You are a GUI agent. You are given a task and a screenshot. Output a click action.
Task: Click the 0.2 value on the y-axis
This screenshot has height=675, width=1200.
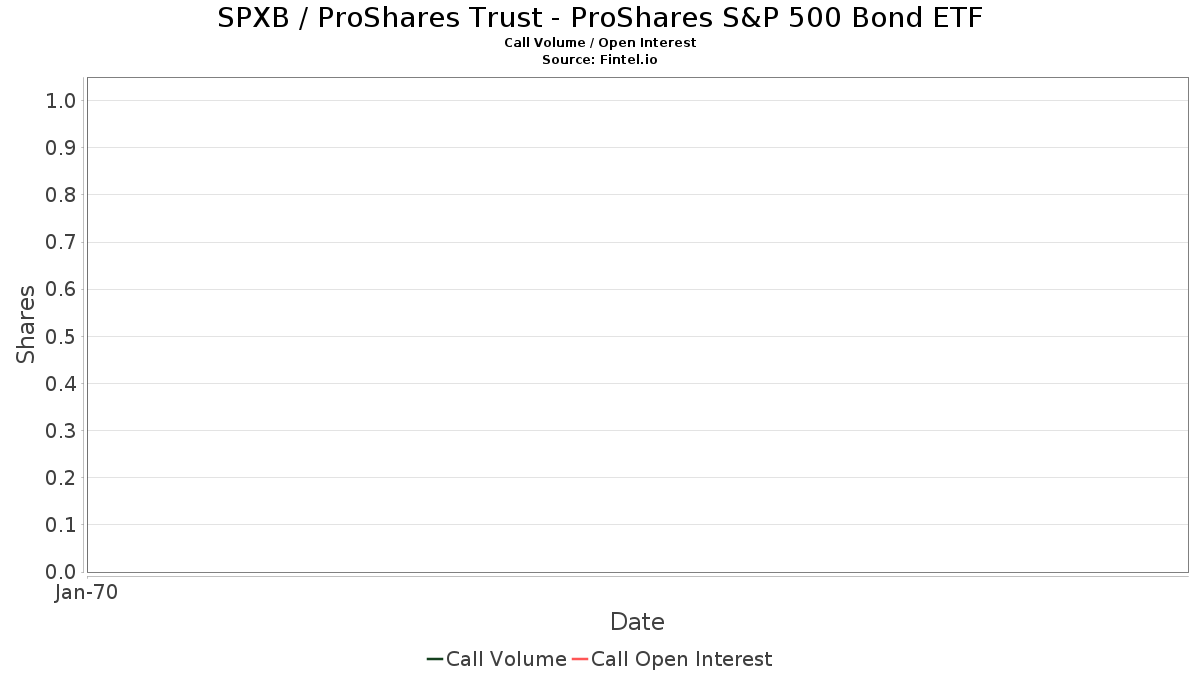[x=61, y=477]
